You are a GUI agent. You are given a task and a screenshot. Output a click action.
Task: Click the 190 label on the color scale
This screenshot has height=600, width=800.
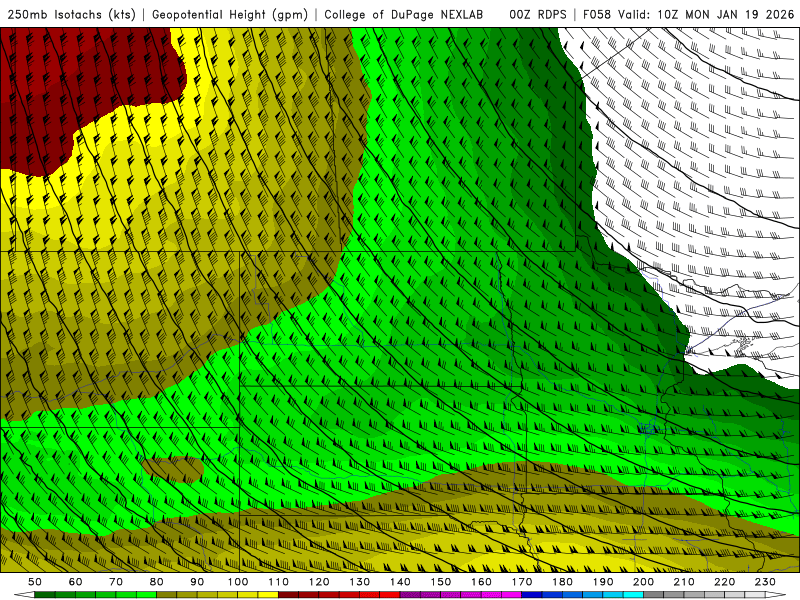pos(603,582)
